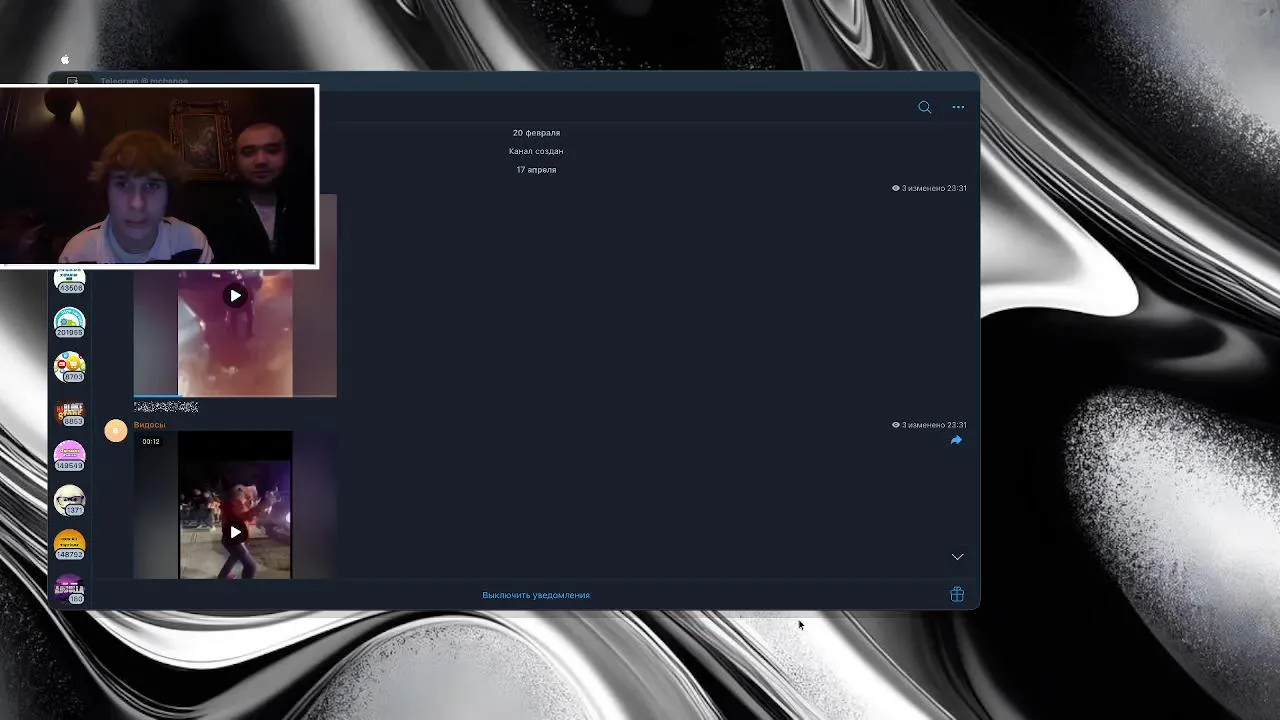This screenshot has width=1280, height=720.
Task: Click the view count of the upper post
Action: [x=897, y=188]
